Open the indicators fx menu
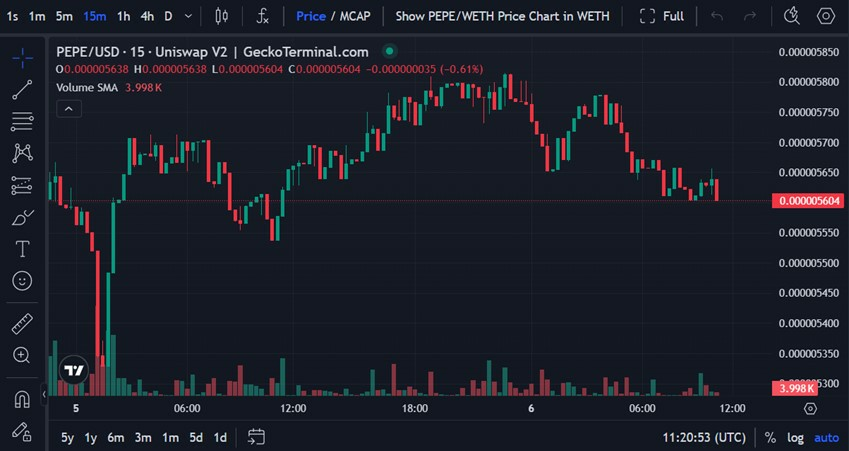This screenshot has height=451, width=849. pos(262,16)
